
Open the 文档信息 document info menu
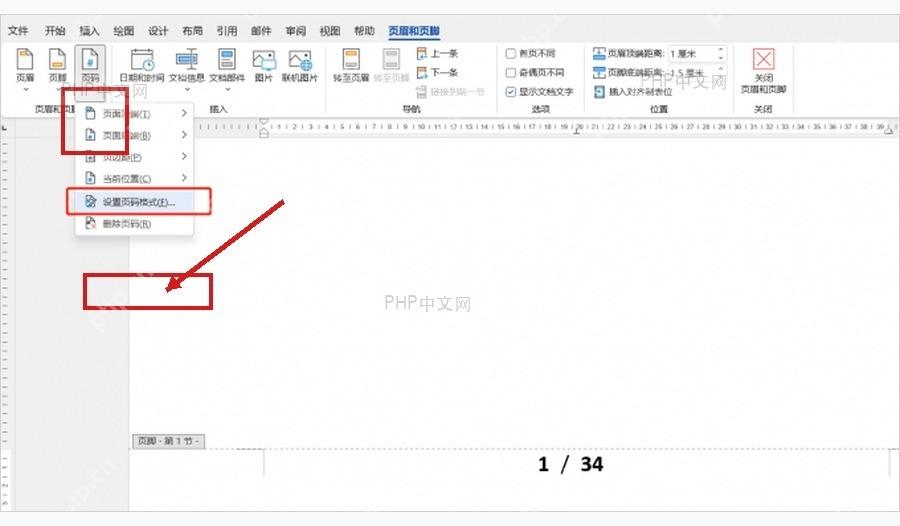pyautogui.click(x=187, y=69)
